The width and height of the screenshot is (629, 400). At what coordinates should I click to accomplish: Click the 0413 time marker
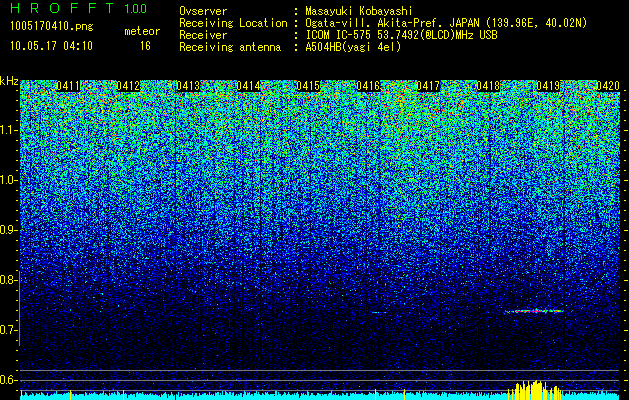click(188, 86)
